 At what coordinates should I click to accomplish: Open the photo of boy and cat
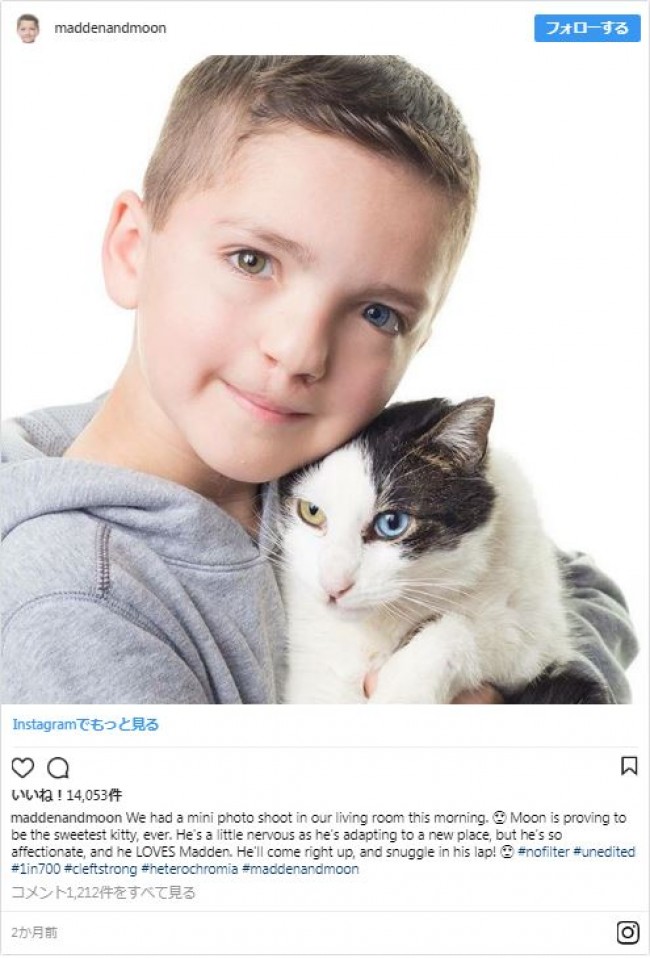[x=318, y=379]
